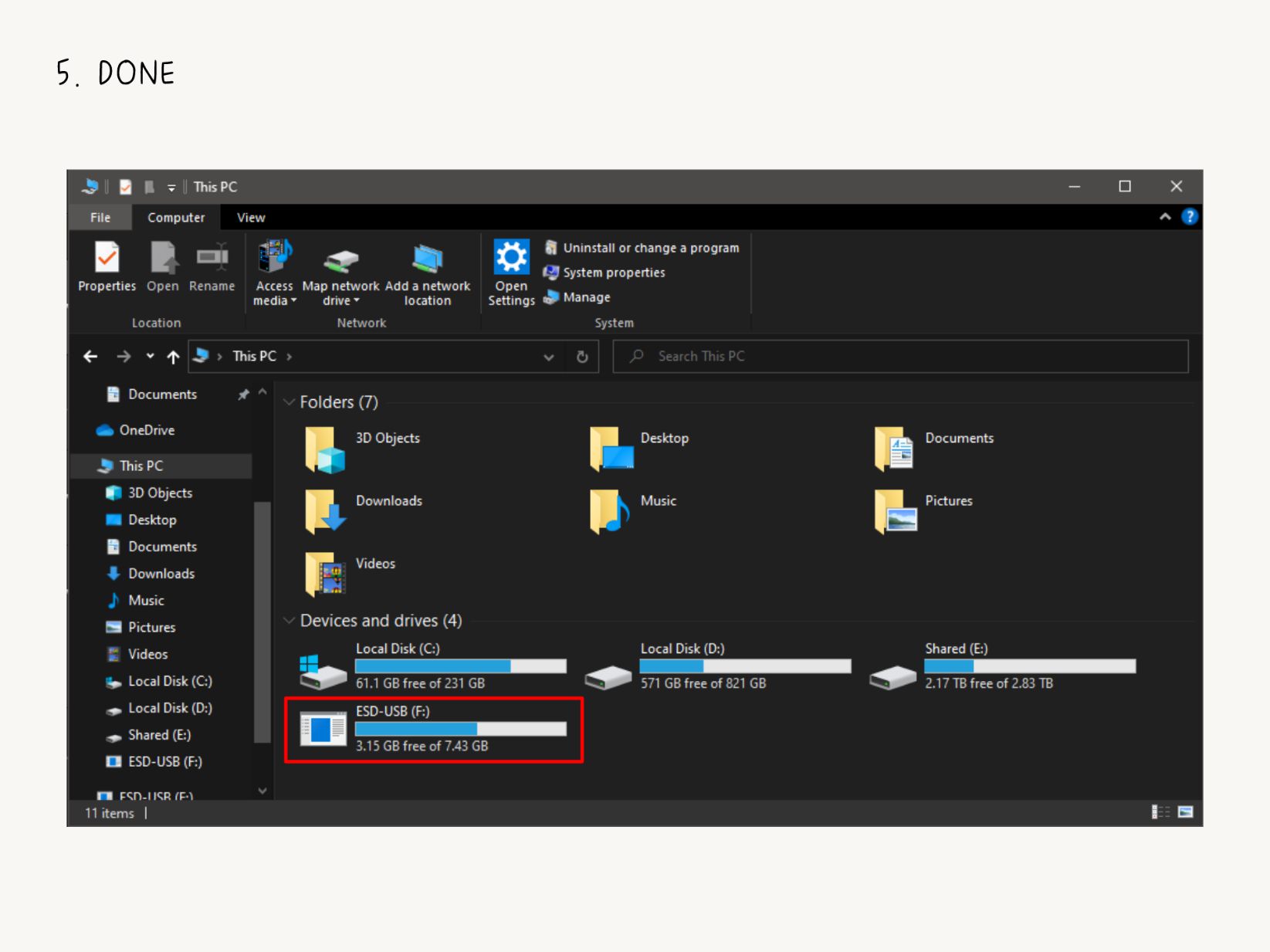Click the navigation pane scrollbar thumb
The width and height of the screenshot is (1270, 952).
pos(262,622)
